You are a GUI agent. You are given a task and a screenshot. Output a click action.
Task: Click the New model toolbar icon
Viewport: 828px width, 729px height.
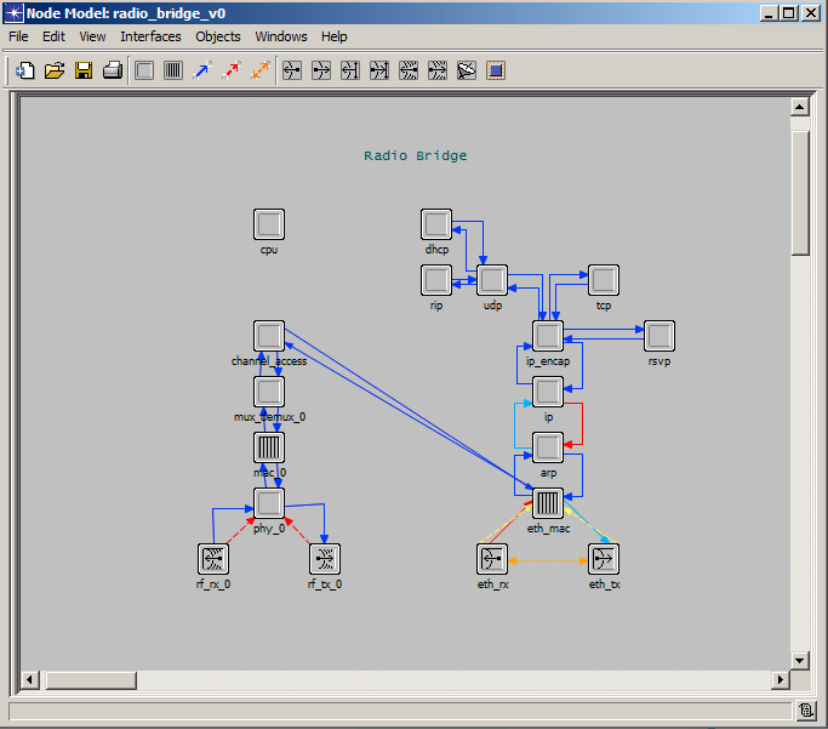pos(25,70)
